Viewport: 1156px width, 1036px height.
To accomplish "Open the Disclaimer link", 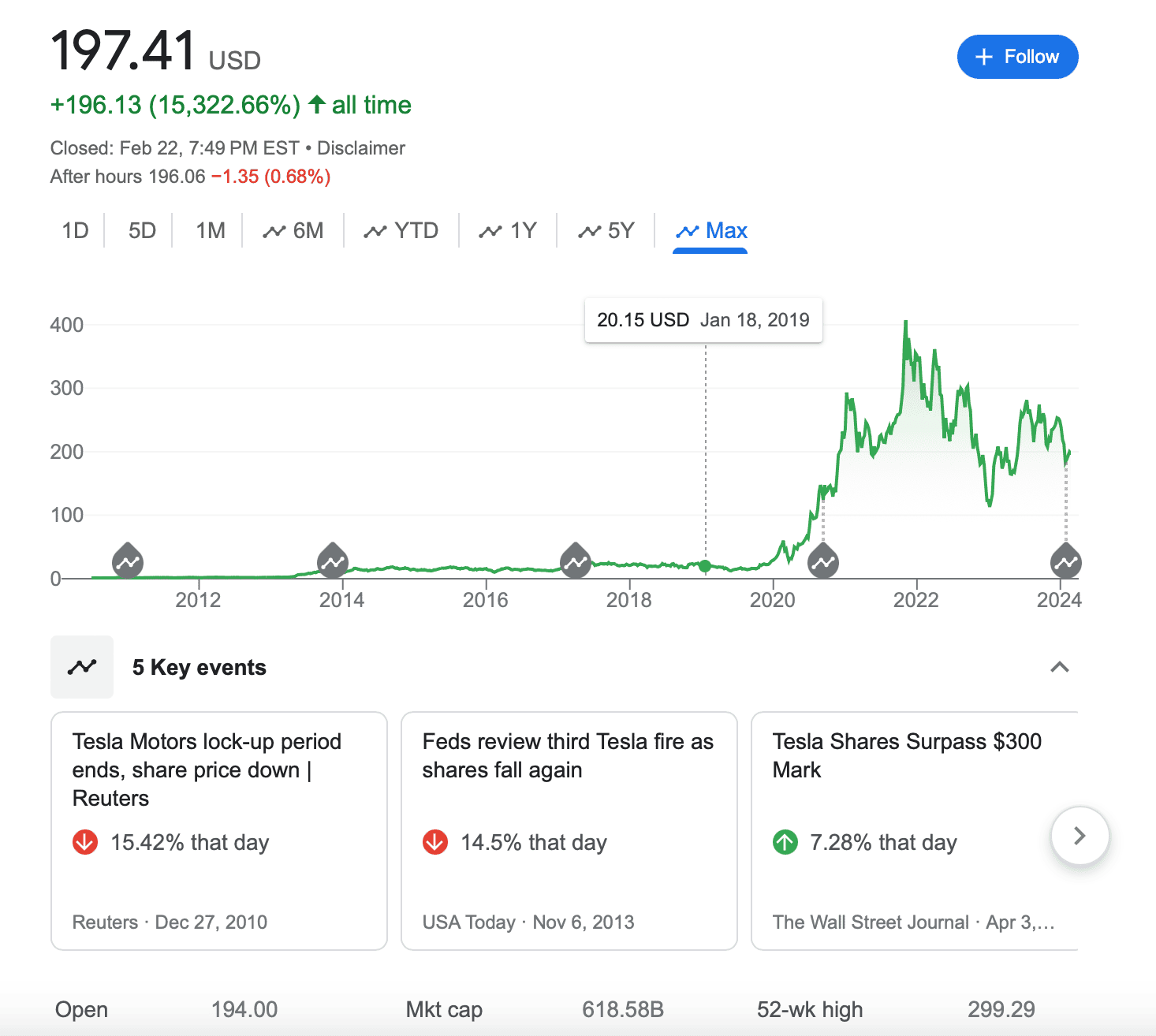I will (361, 148).
